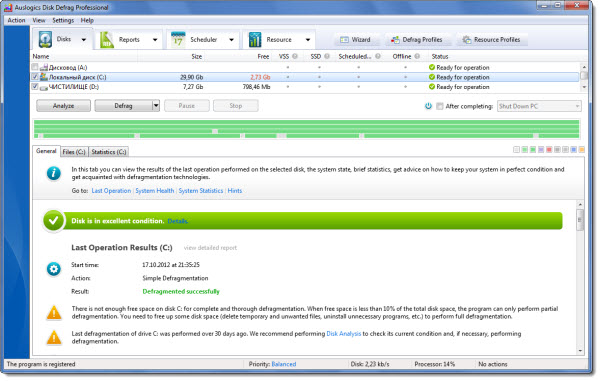Uncheck the local disk C: checkbox
Viewport: 600px width, 381px height.
(35, 77)
